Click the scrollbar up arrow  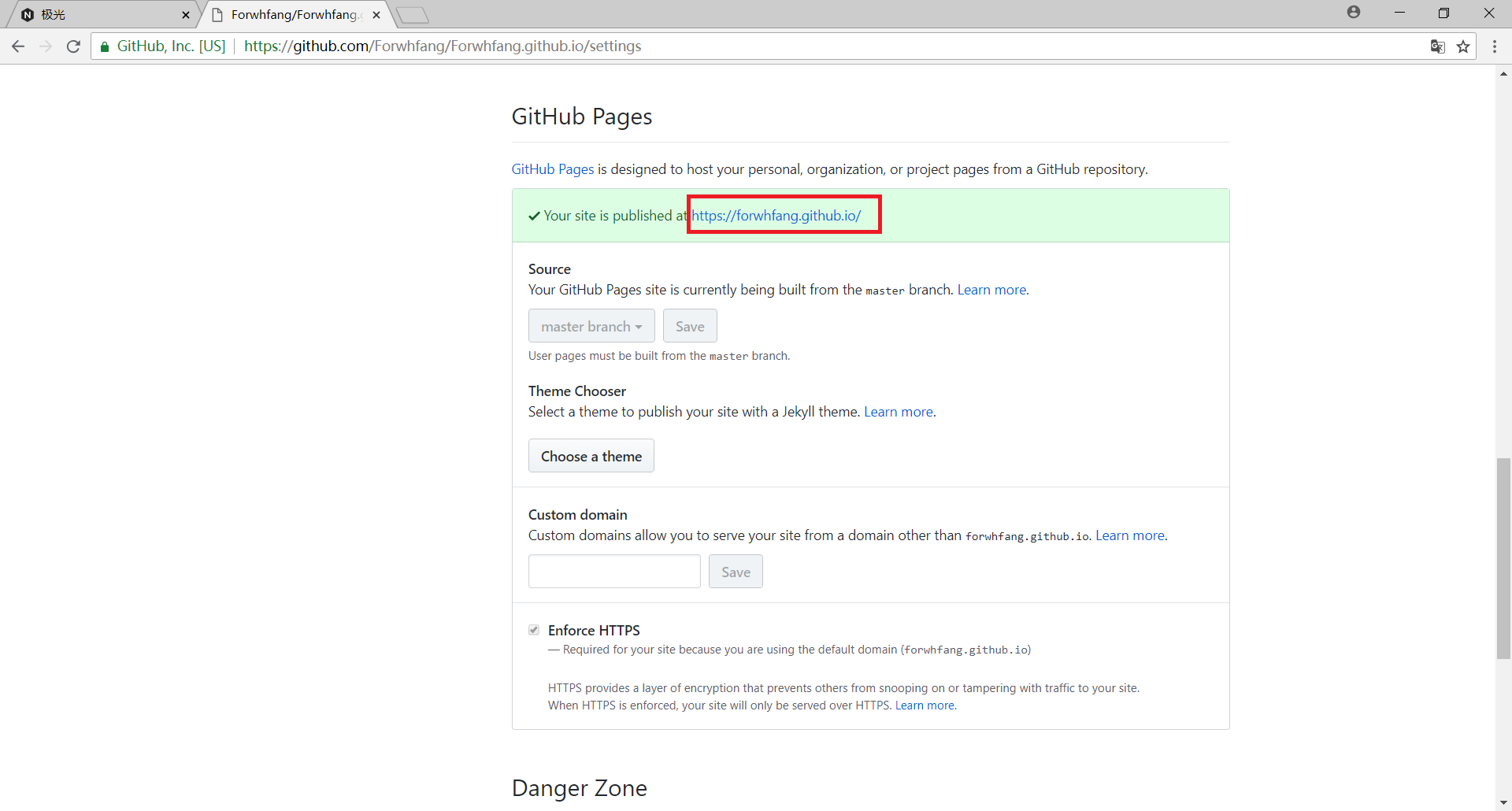pos(1503,73)
